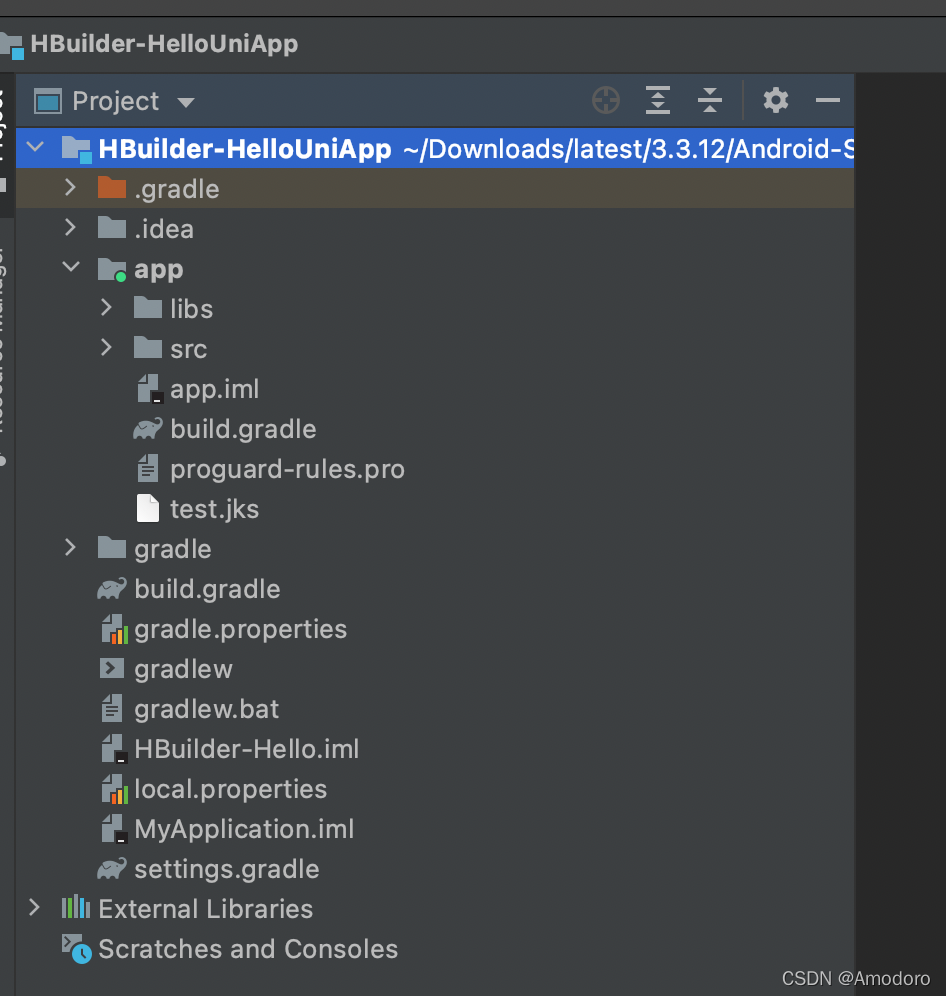Select local.properties file name
946x996 pixels.
(x=231, y=790)
